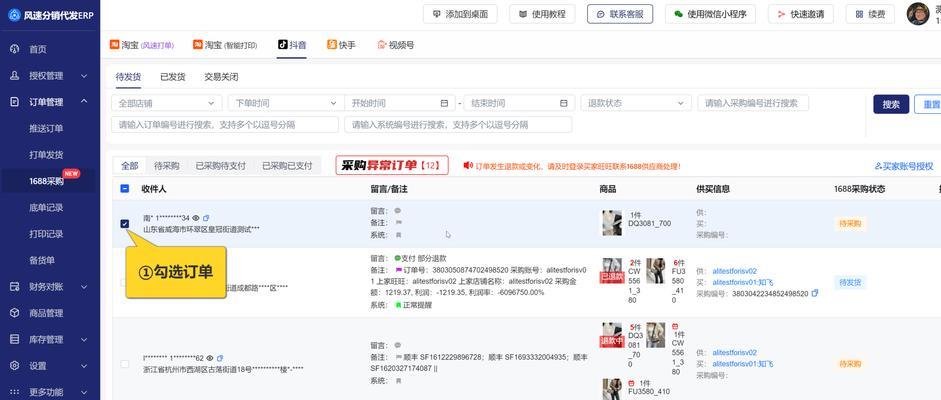Click the red speaker warning icon
The height and width of the screenshot is (400, 941).
pyautogui.click(x=468, y=166)
